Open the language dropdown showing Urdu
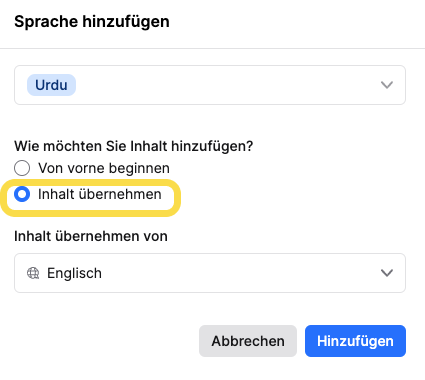425x380 pixels. pos(210,85)
